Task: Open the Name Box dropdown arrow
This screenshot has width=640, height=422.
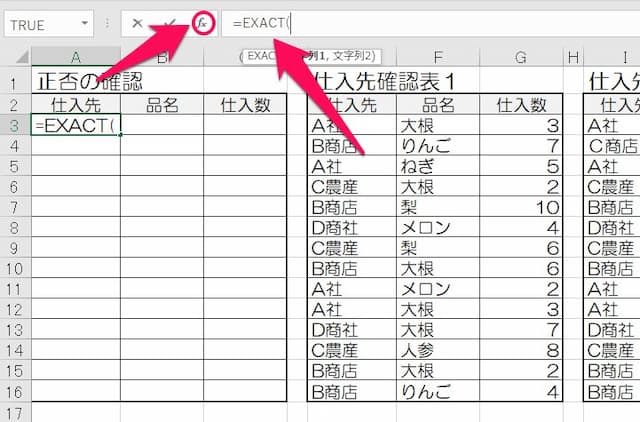Action: (84, 23)
